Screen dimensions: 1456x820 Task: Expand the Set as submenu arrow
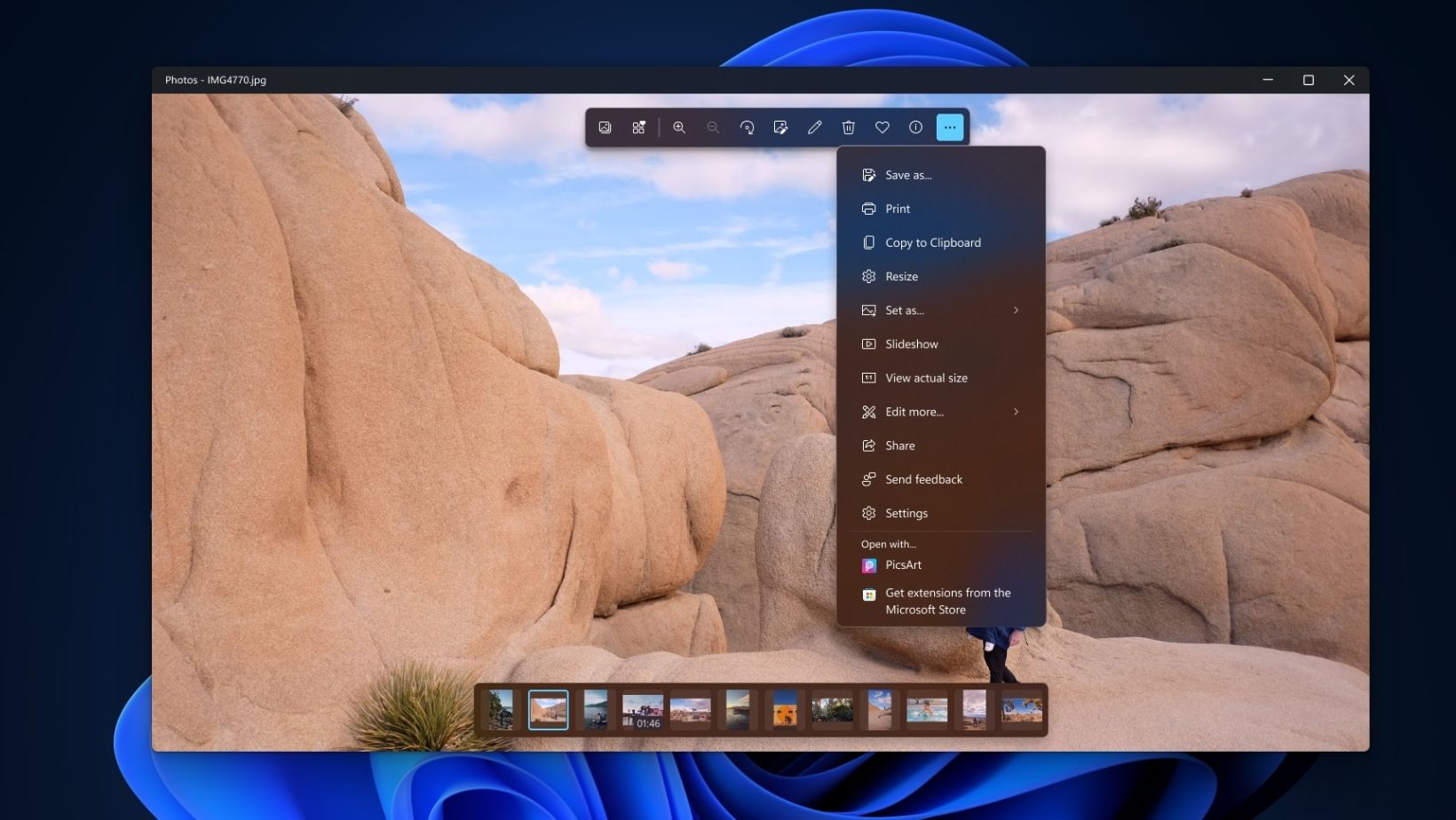pos(1016,311)
